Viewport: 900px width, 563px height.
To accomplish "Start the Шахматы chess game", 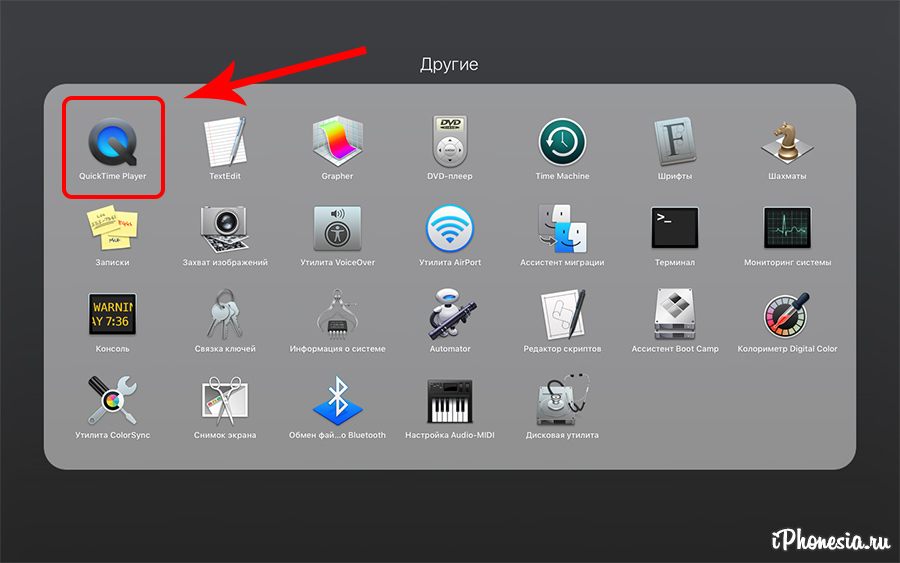I will tap(787, 143).
